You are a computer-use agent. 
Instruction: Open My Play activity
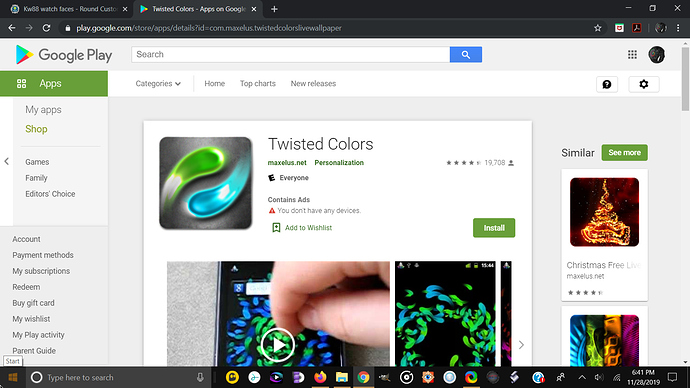38,335
